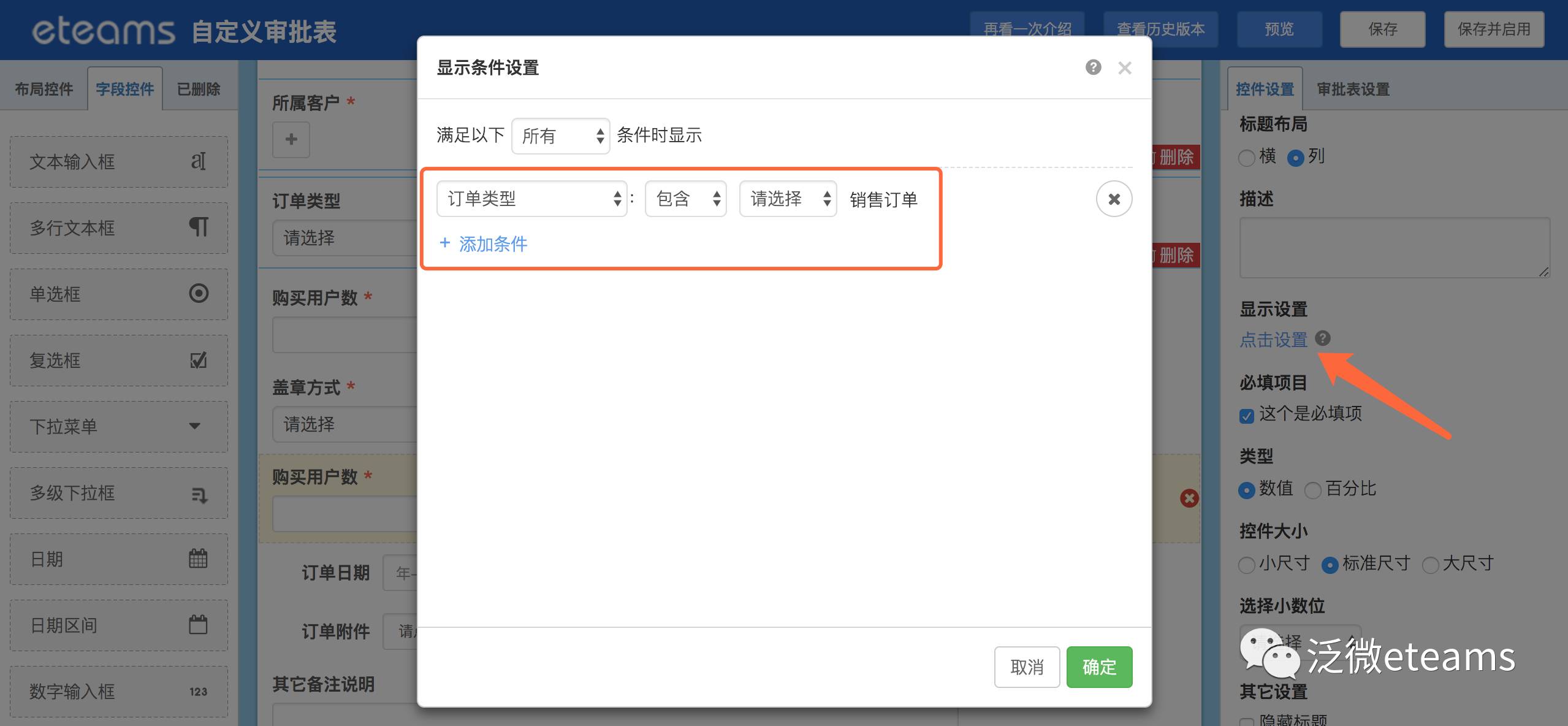
Task: Select the 多行文本框 paragraph icon
Action: coord(198,227)
